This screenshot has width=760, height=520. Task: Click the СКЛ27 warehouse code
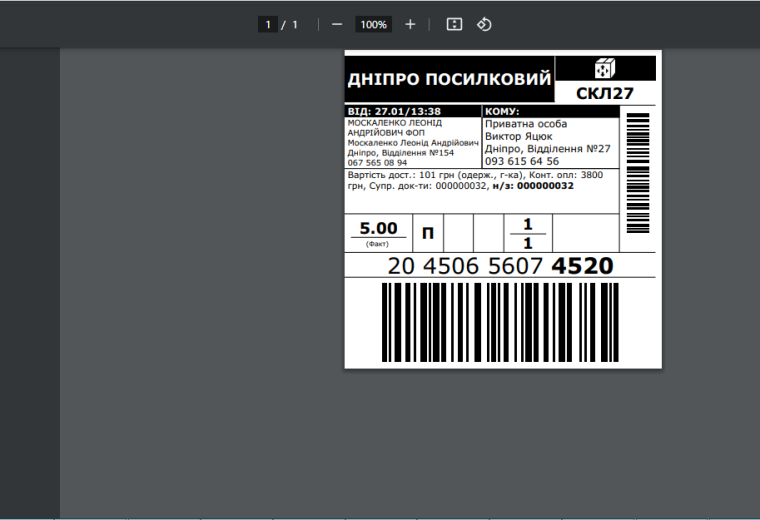pyautogui.click(x=605, y=94)
